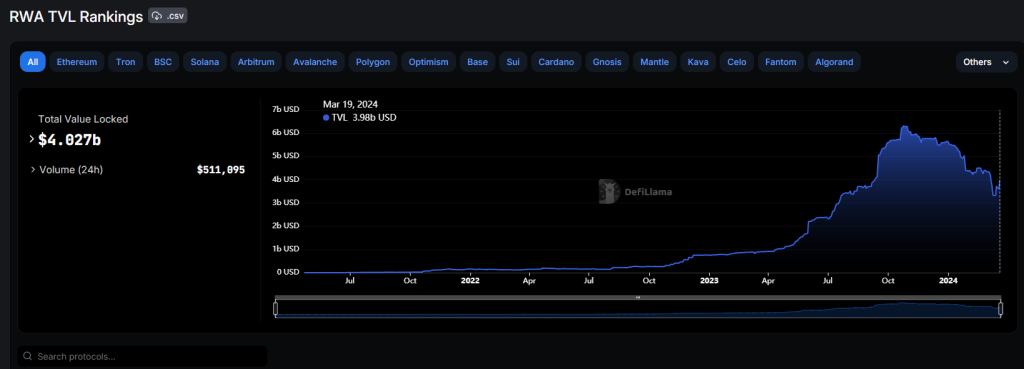Filter rankings by BSC

(163, 62)
